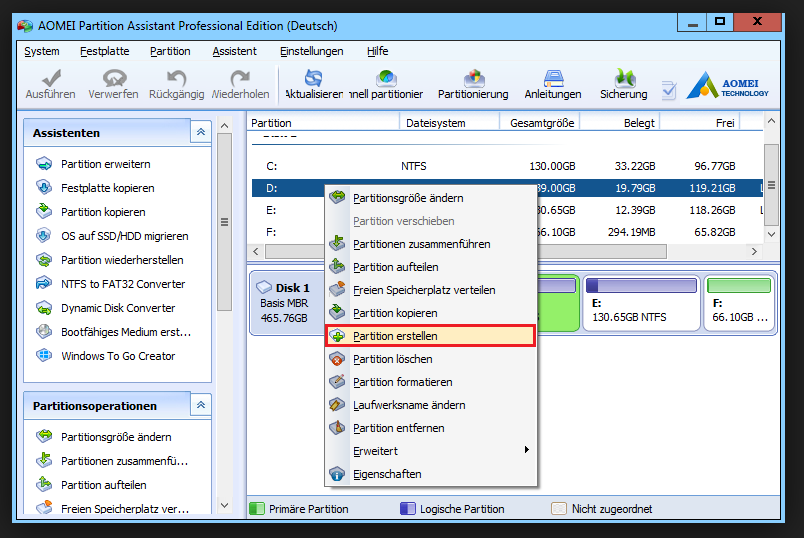Select the C: NTFS partition row
The height and width of the screenshot is (538, 804).
(x=507, y=166)
